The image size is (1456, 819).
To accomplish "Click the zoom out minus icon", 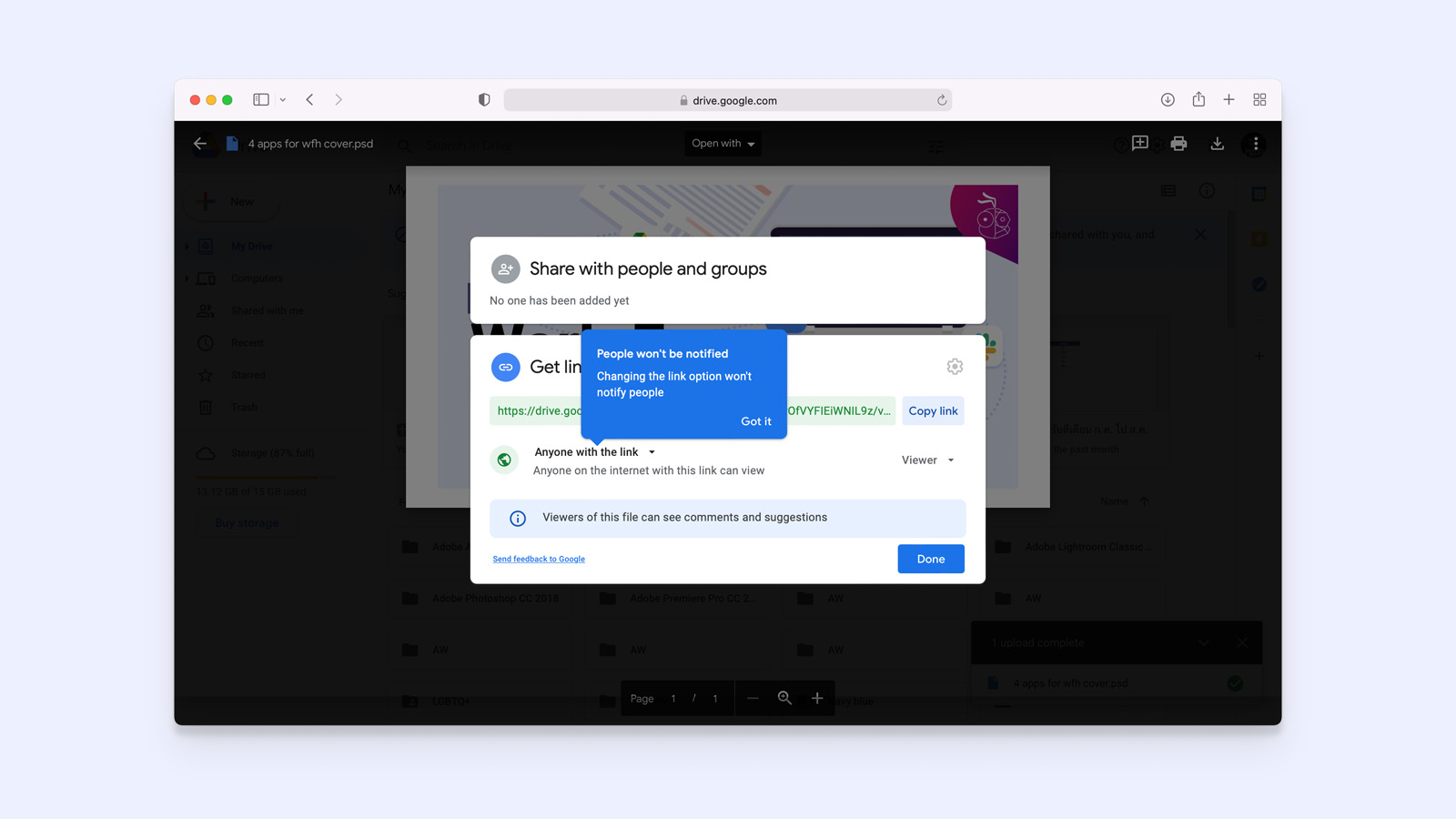I will 753,698.
